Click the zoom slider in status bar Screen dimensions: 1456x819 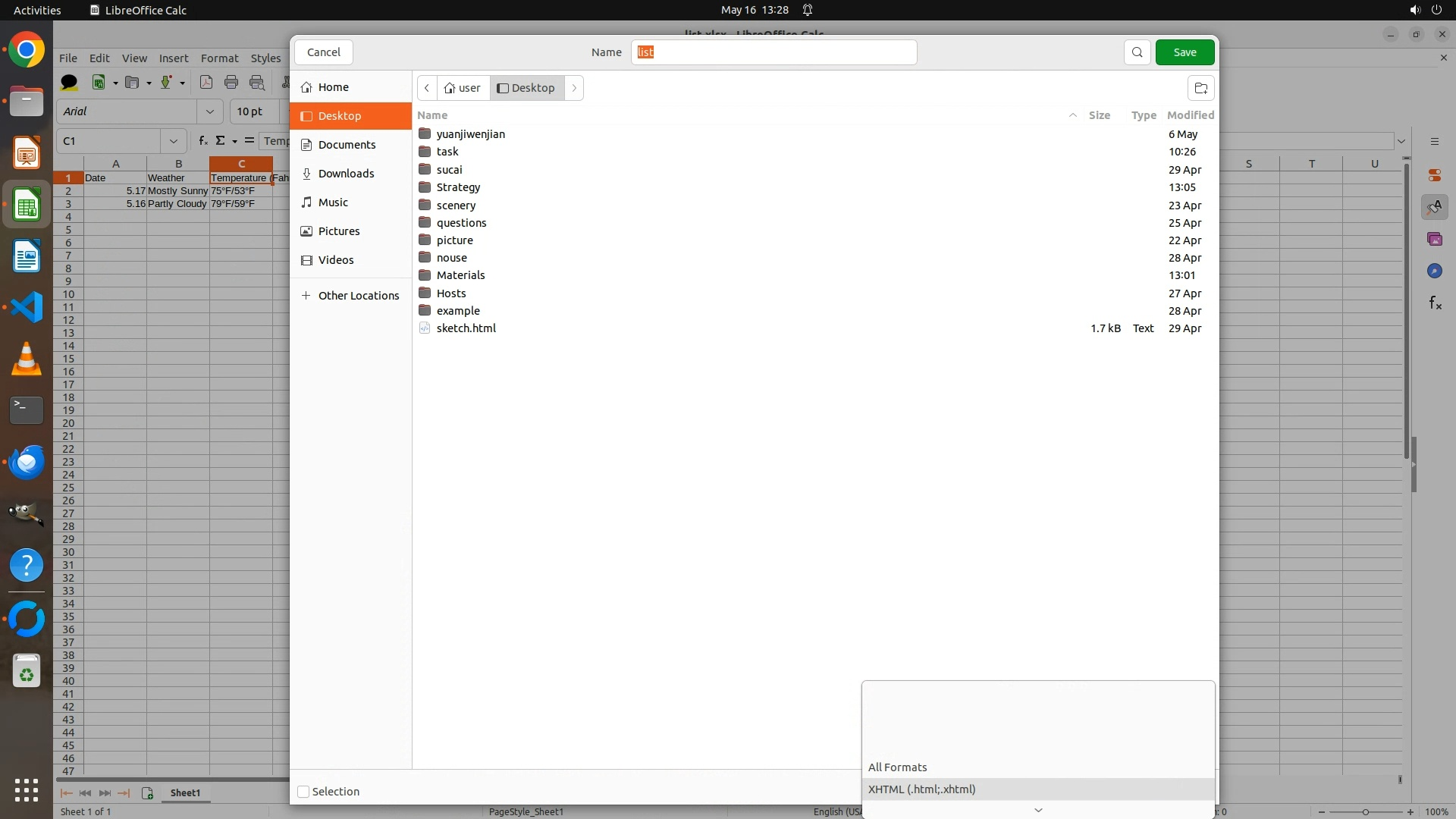click(1365, 812)
